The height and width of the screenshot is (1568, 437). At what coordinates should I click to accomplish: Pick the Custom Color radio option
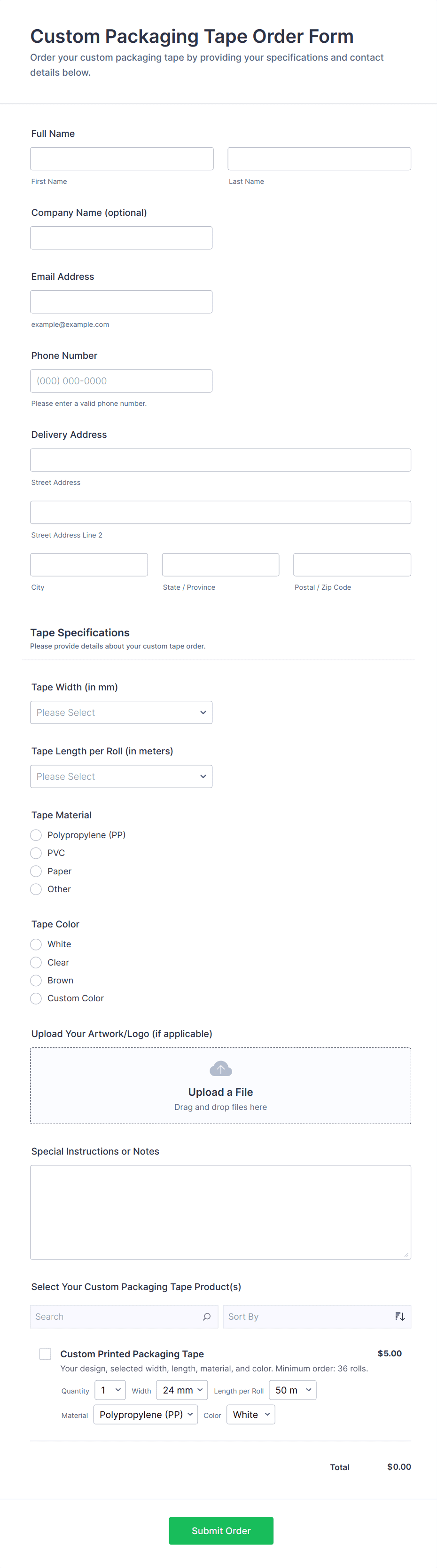(37, 998)
